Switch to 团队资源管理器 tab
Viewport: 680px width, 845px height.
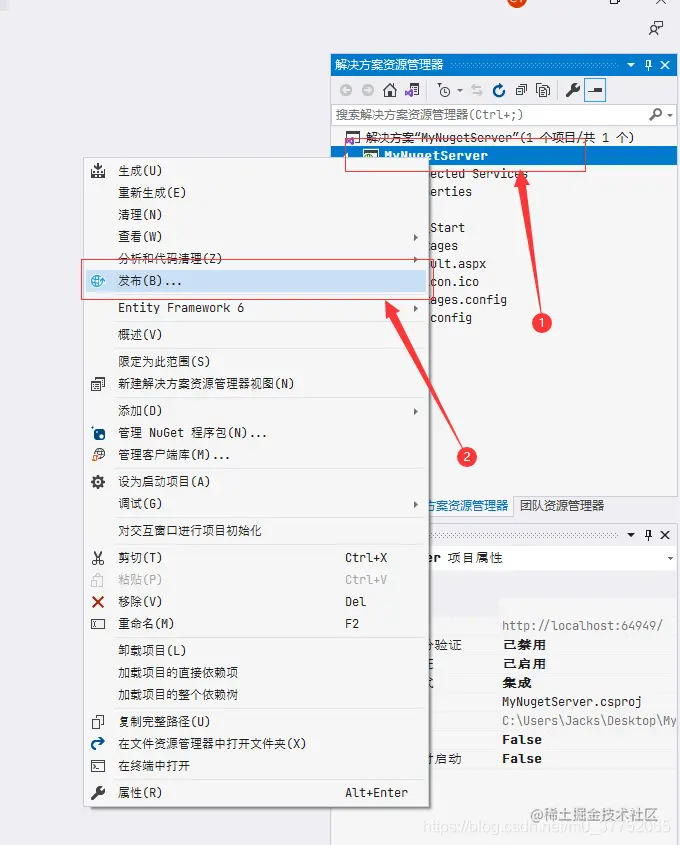point(561,505)
